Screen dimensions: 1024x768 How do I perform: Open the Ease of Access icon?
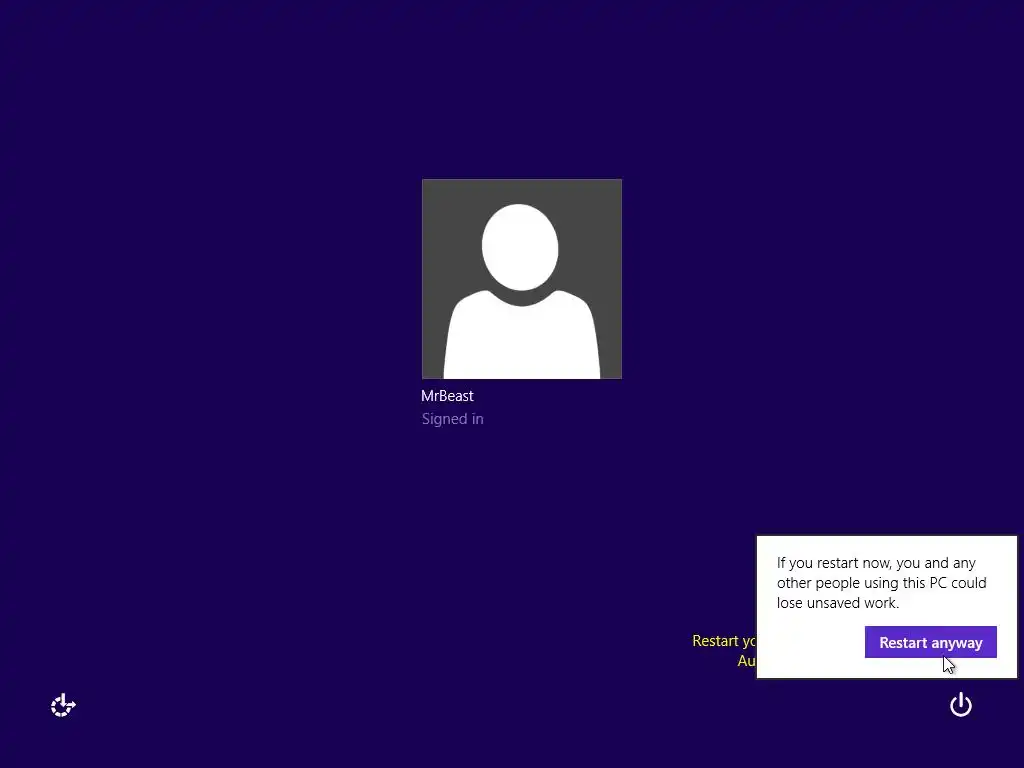pyautogui.click(x=63, y=705)
